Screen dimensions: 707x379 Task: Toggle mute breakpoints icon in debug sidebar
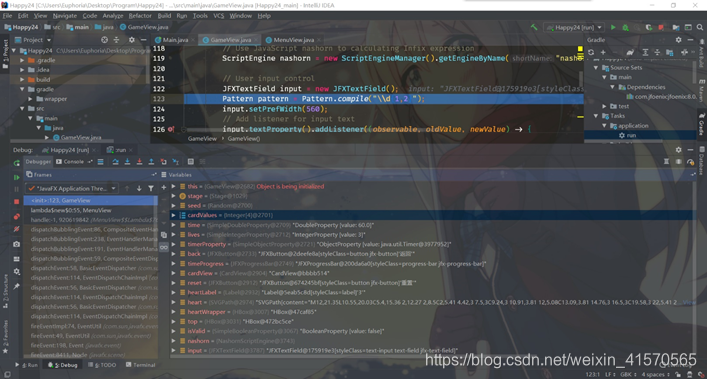tap(17, 229)
